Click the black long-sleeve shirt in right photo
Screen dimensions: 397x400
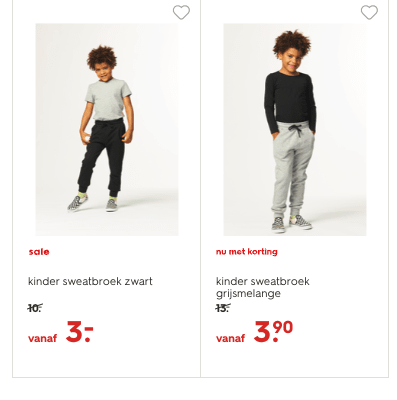pyautogui.click(x=290, y=100)
